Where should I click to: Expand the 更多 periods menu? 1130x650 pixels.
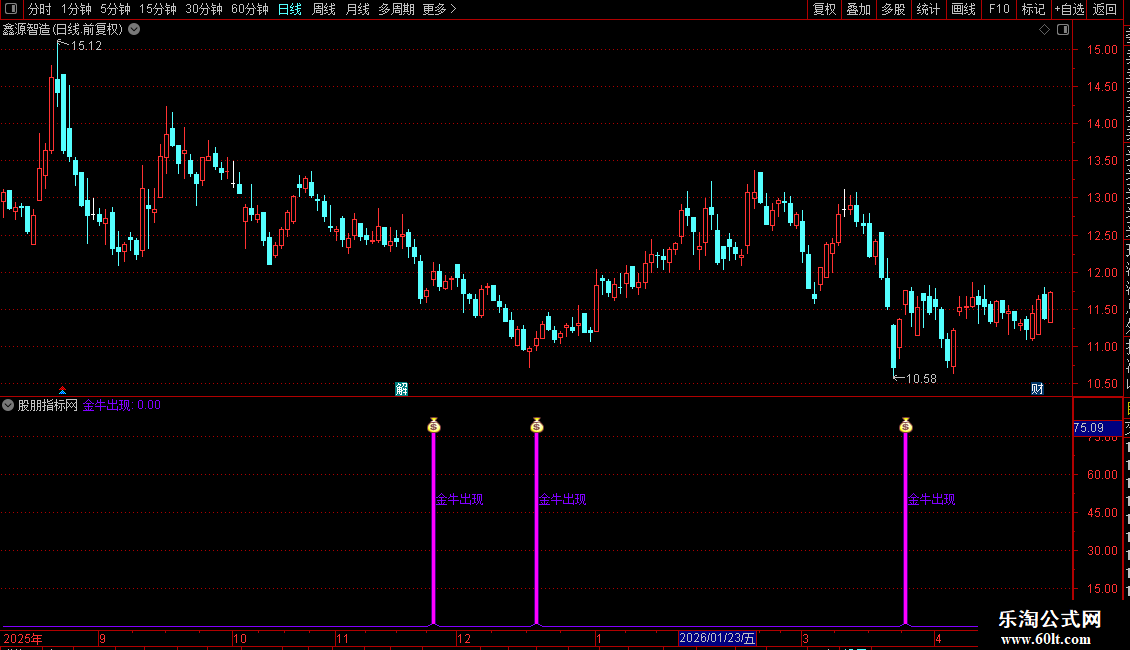click(440, 9)
